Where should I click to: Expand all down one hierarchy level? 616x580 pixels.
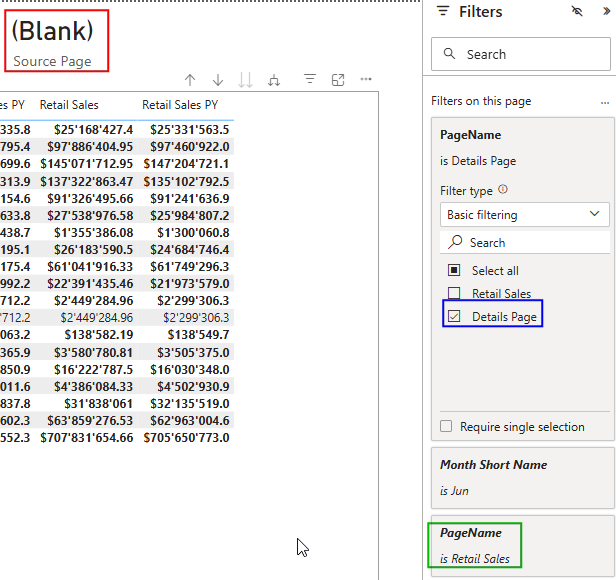[274, 80]
